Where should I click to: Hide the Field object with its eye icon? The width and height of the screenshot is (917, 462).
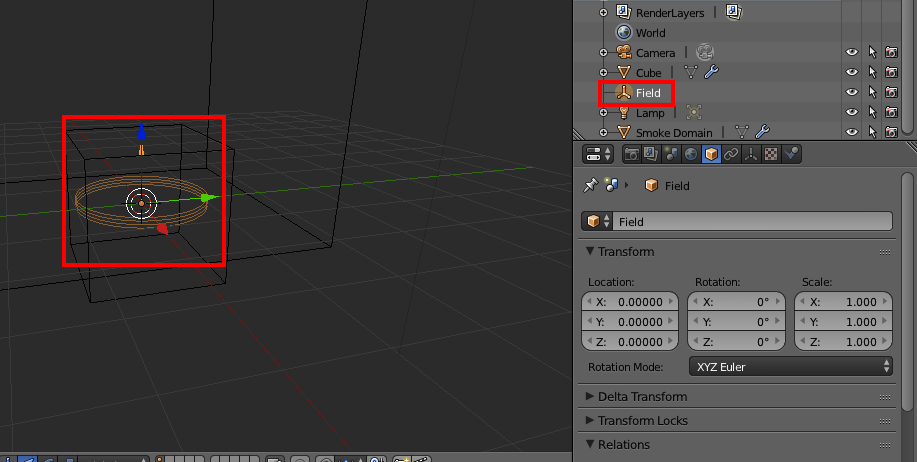coord(852,92)
